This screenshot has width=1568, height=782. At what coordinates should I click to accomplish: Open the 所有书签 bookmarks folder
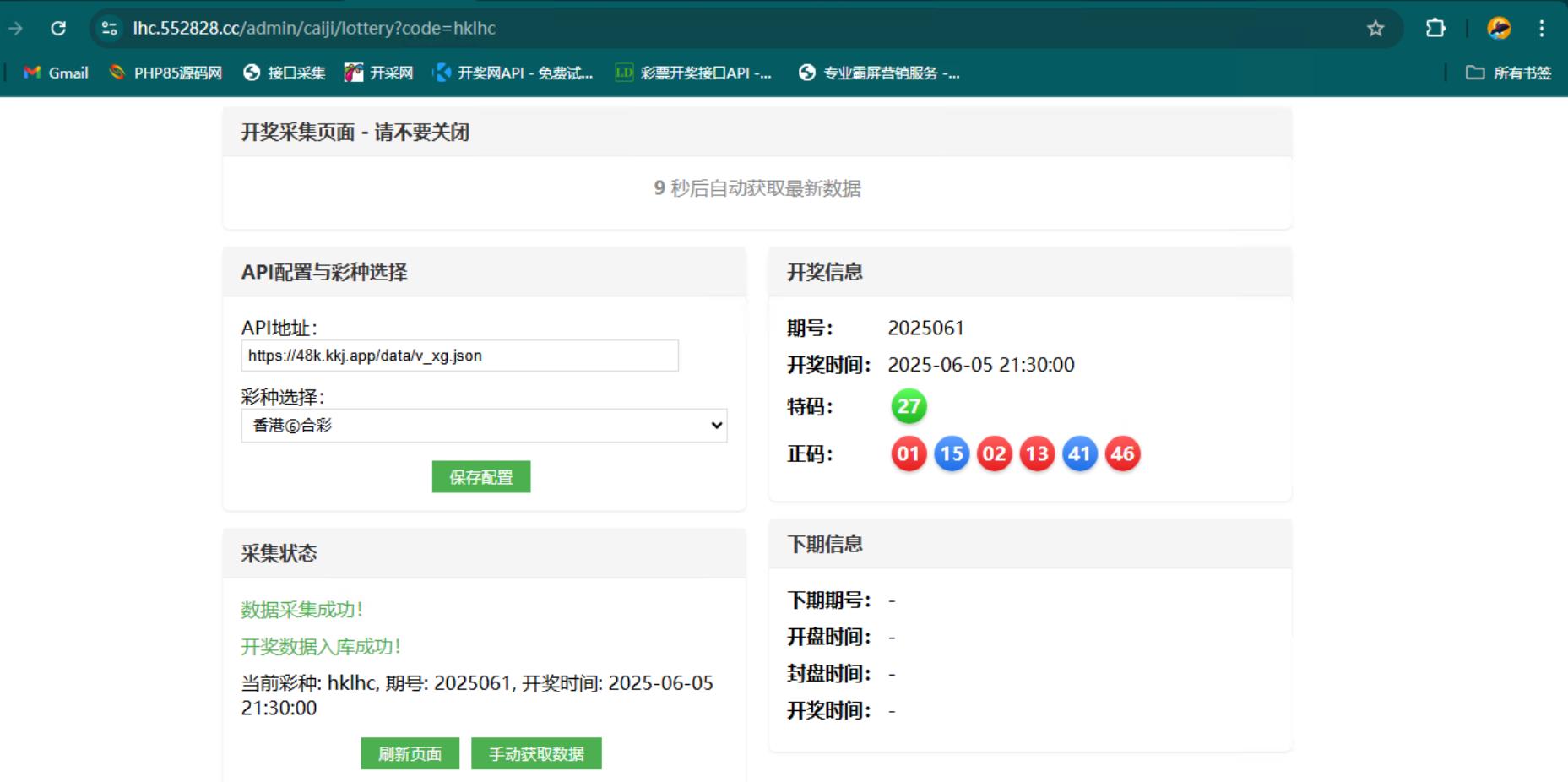click(1509, 73)
